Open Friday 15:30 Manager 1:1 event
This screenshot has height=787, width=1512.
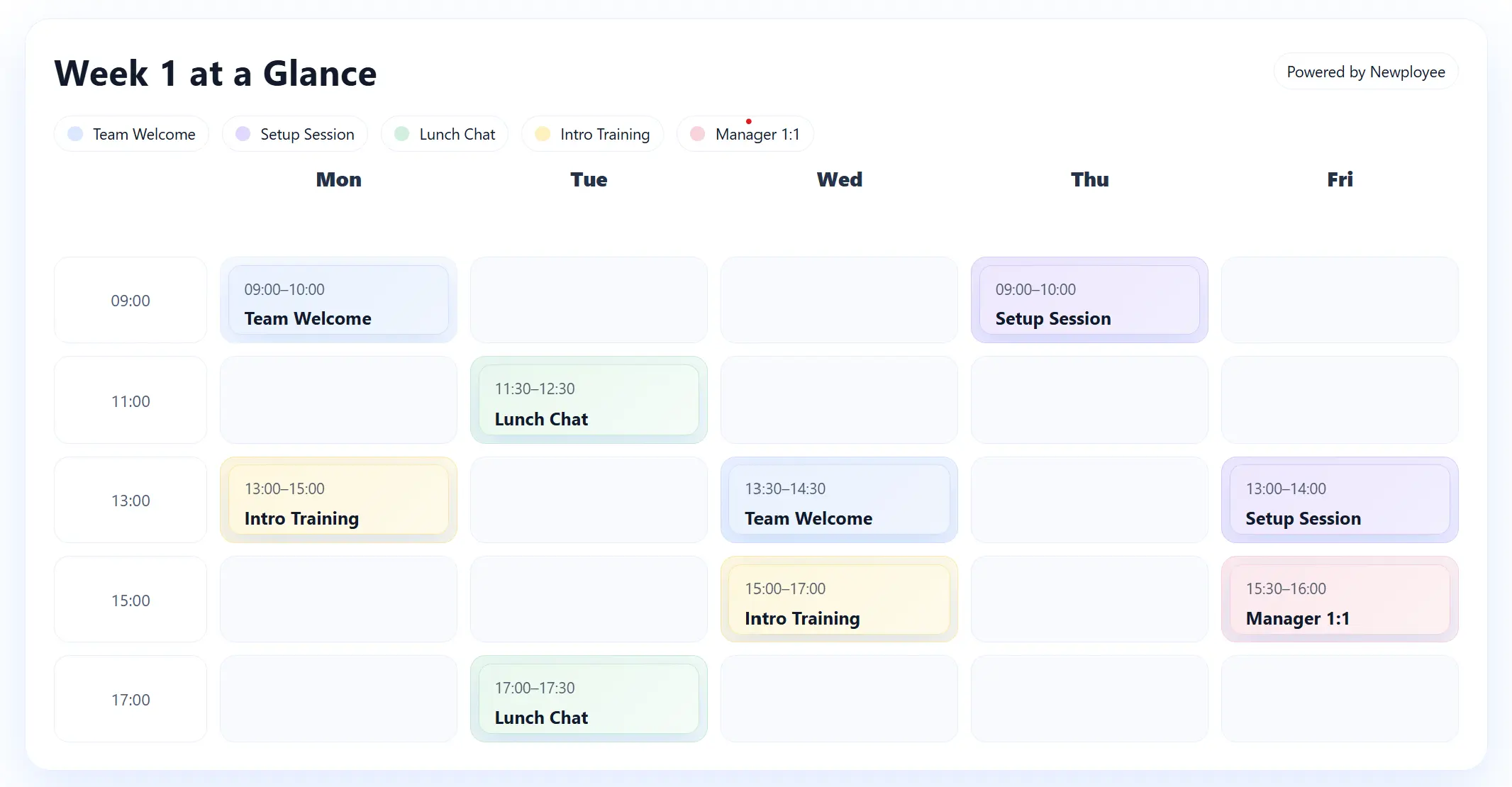pos(1340,600)
